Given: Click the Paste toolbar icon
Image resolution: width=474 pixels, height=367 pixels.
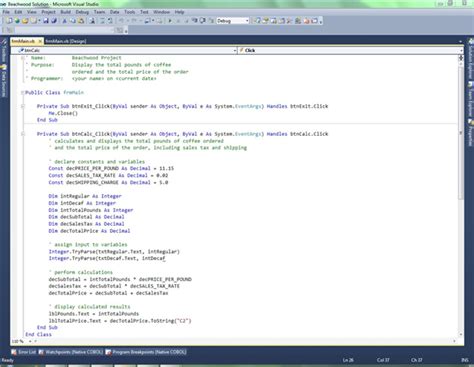Looking at the screenshot, I should pos(81,21).
